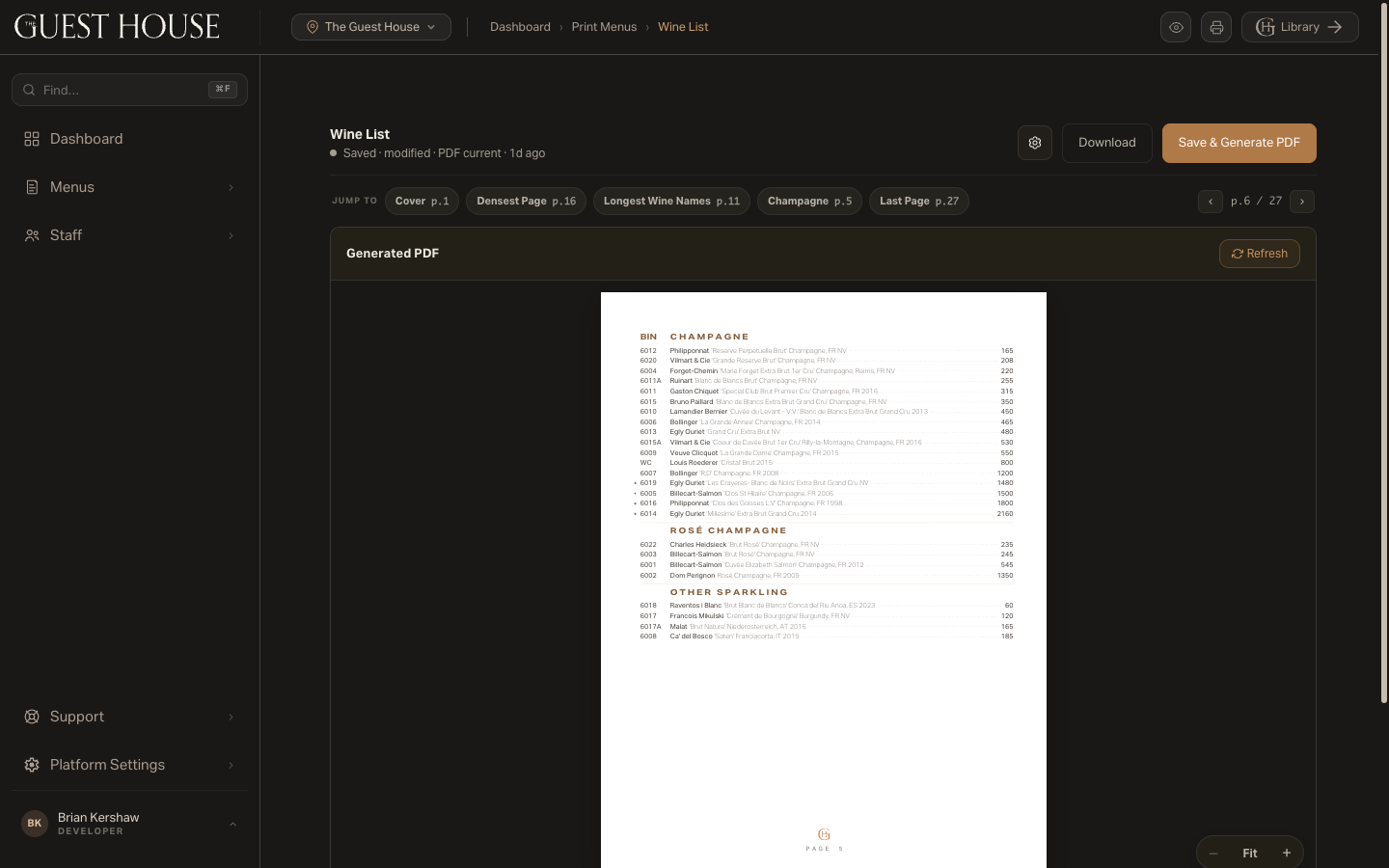
Task: Toggle the preview eye icon
Action: (x=1176, y=27)
